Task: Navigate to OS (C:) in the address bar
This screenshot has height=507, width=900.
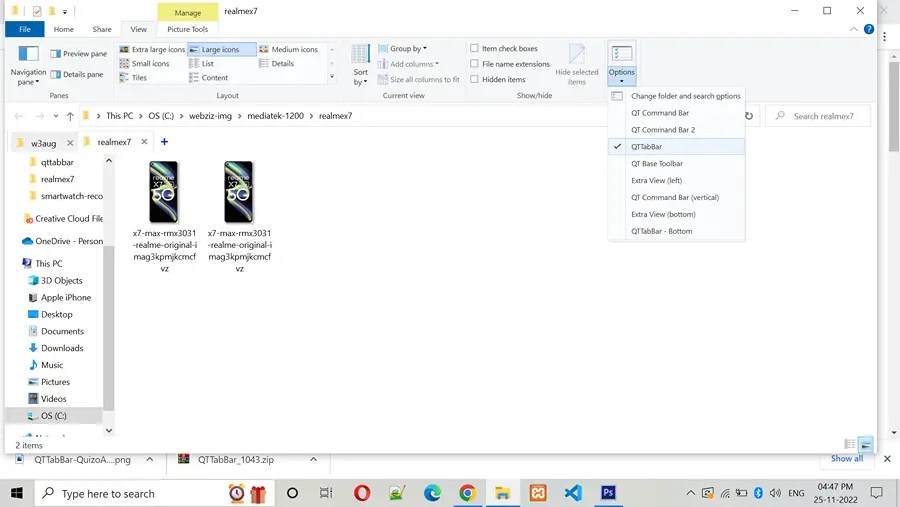Action: tap(161, 116)
